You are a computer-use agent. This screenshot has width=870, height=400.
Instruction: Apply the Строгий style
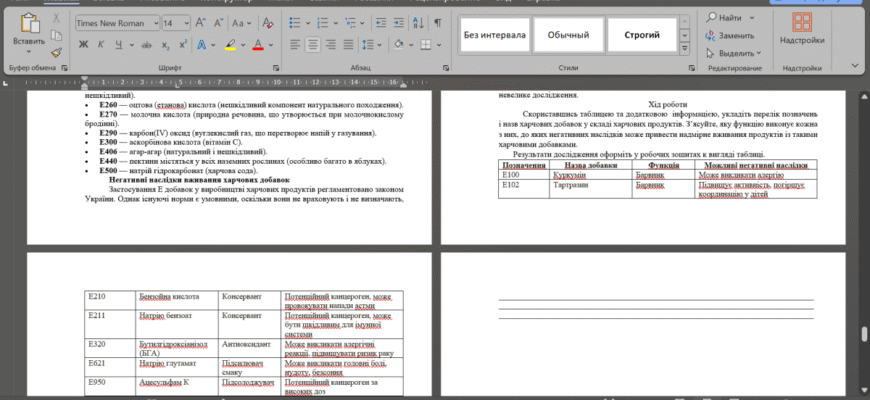[x=642, y=35]
